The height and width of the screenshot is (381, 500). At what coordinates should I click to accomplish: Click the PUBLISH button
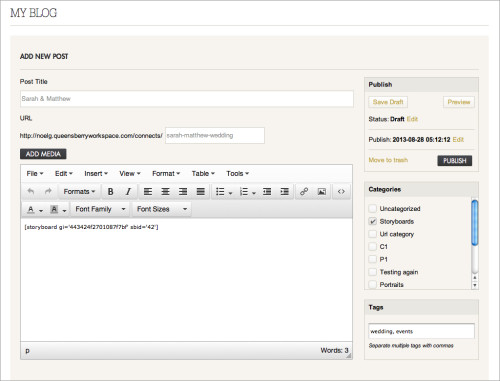pyautogui.click(x=455, y=161)
